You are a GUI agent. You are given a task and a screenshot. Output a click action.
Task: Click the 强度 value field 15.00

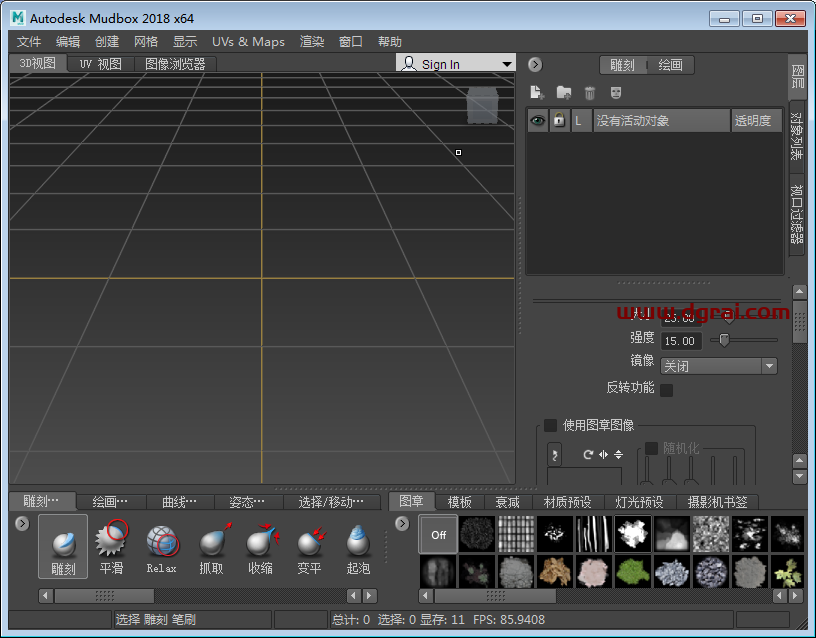coord(681,341)
